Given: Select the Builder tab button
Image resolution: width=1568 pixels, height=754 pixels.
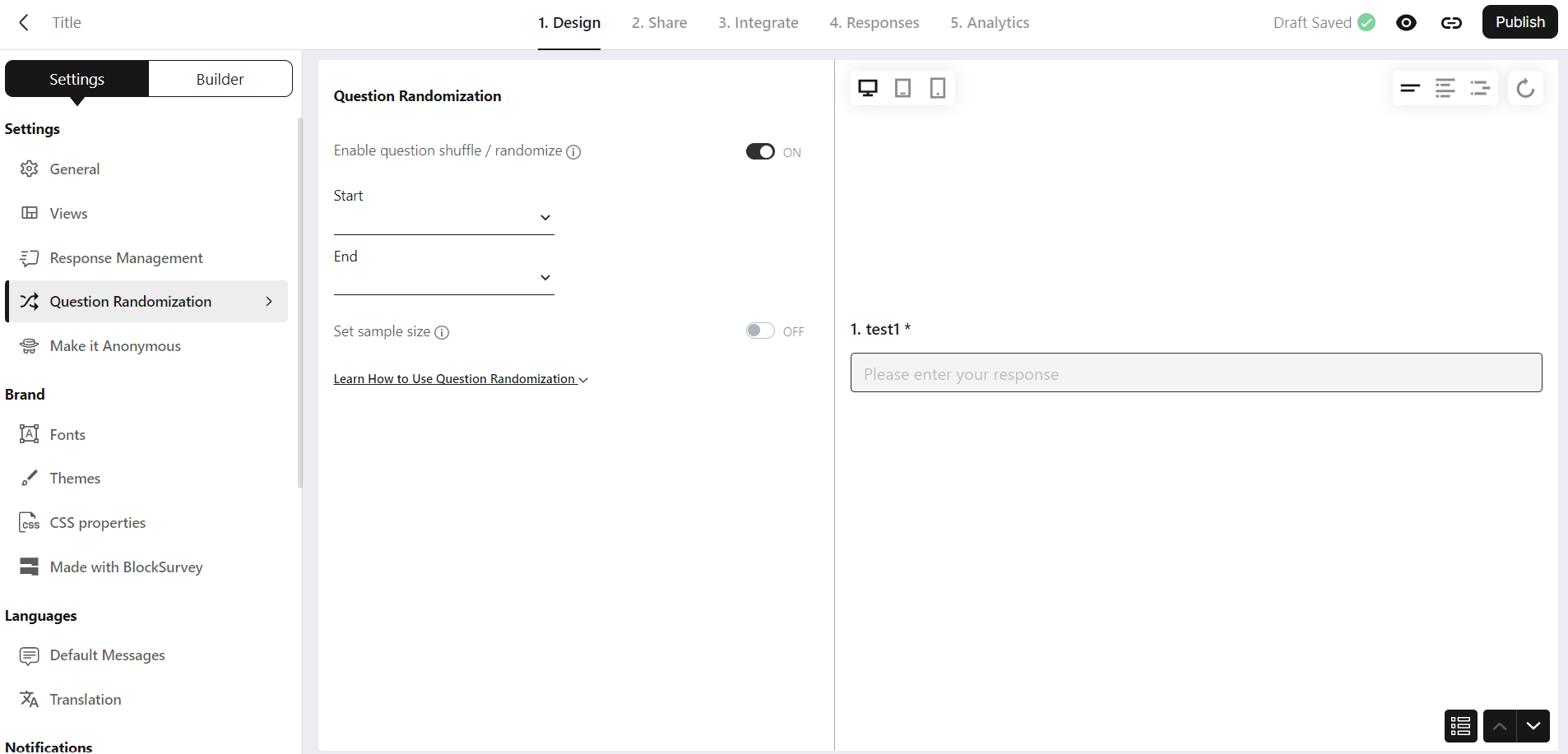Looking at the screenshot, I should [x=220, y=79].
